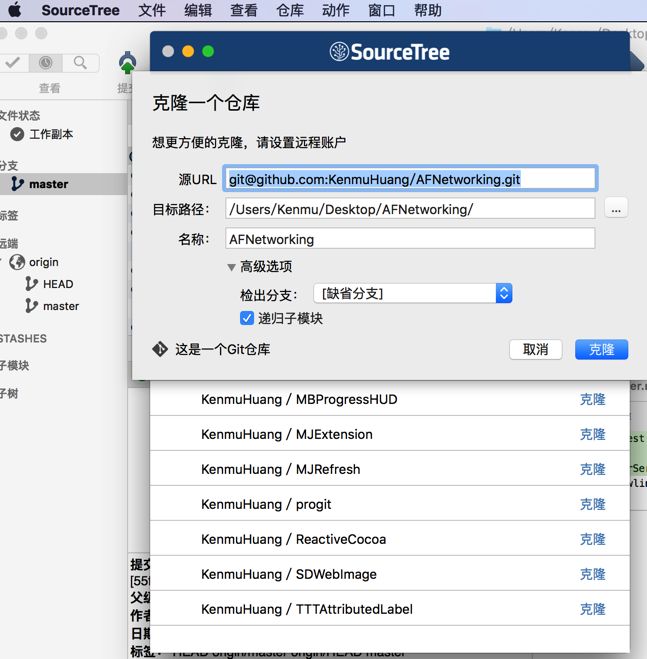
Task: Clone the TTTAttributedLabel repository
Action: [592, 609]
